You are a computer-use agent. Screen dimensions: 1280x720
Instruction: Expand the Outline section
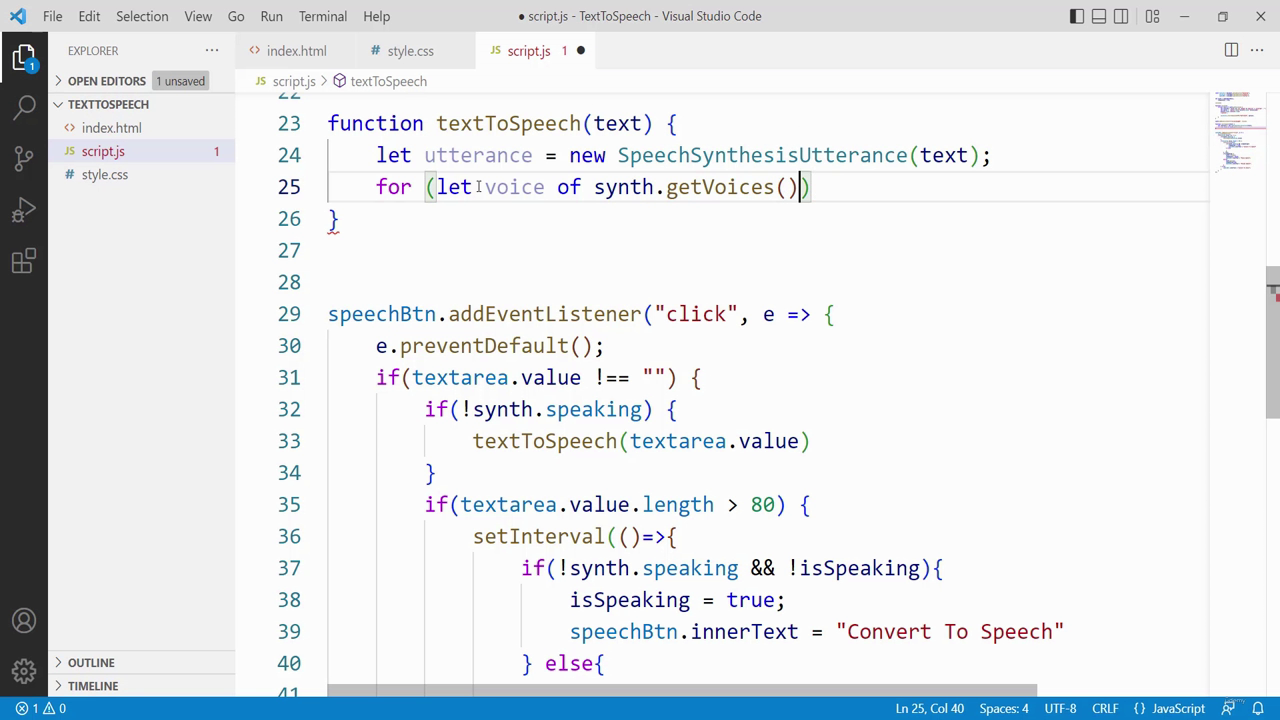141,662
